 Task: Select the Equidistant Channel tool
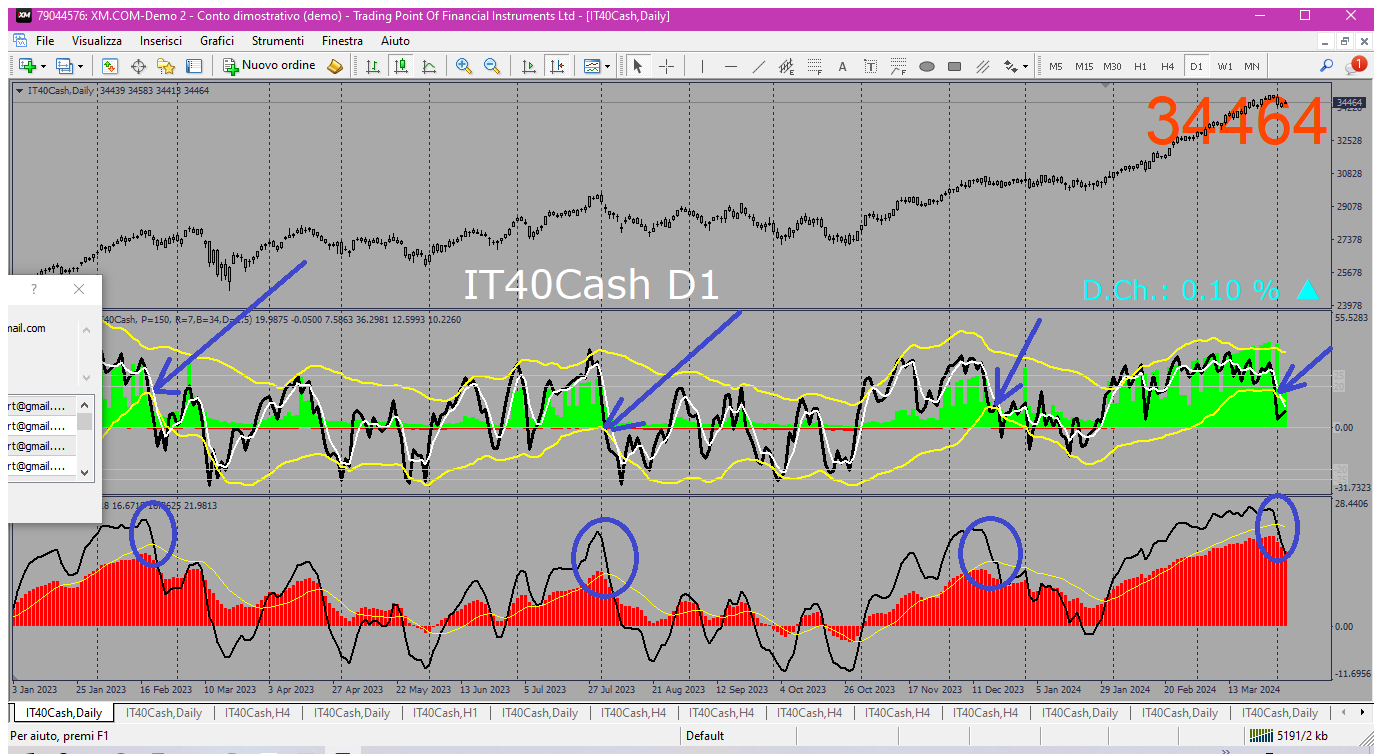(787, 66)
